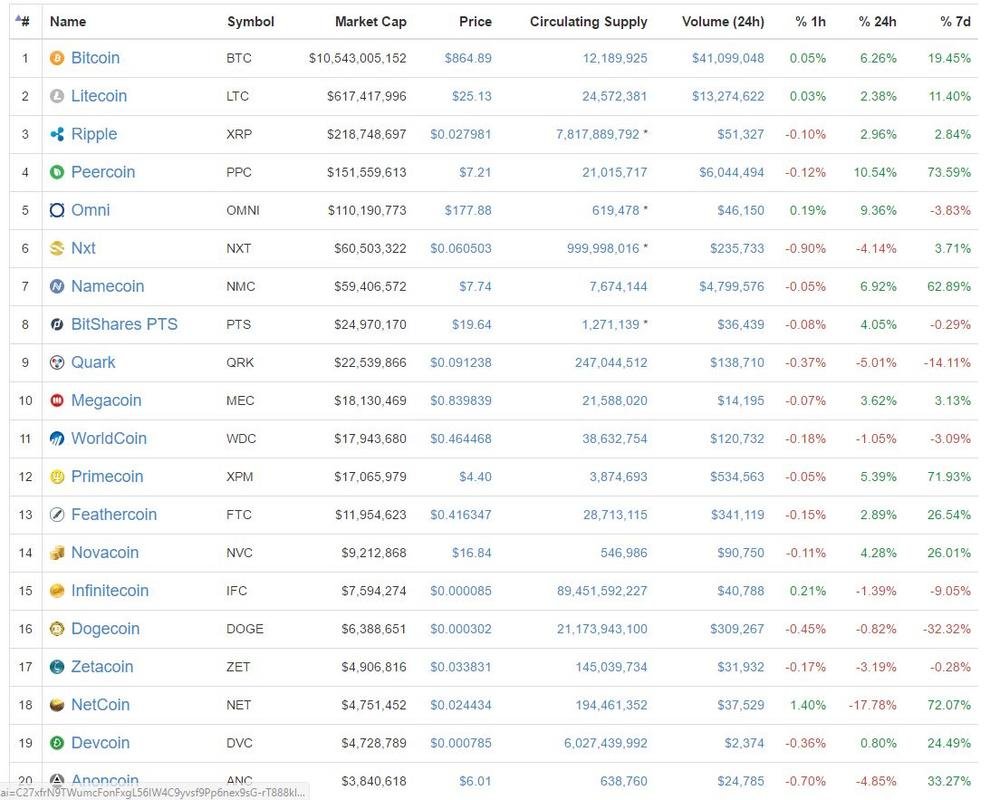Screen dimensions: 990x800
Task: Click Bitcoin volume $41,099,048
Action: pyautogui.click(x=728, y=58)
